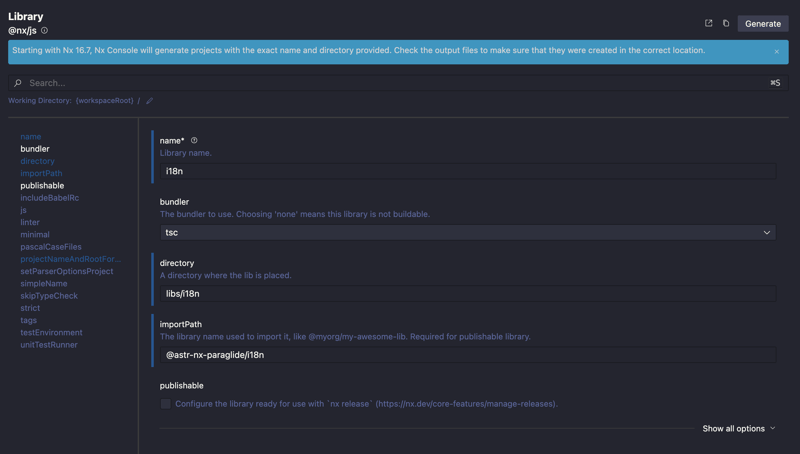This screenshot has width=800, height=454.
Task: Jump to importPath in sidebar
Action: [41, 173]
